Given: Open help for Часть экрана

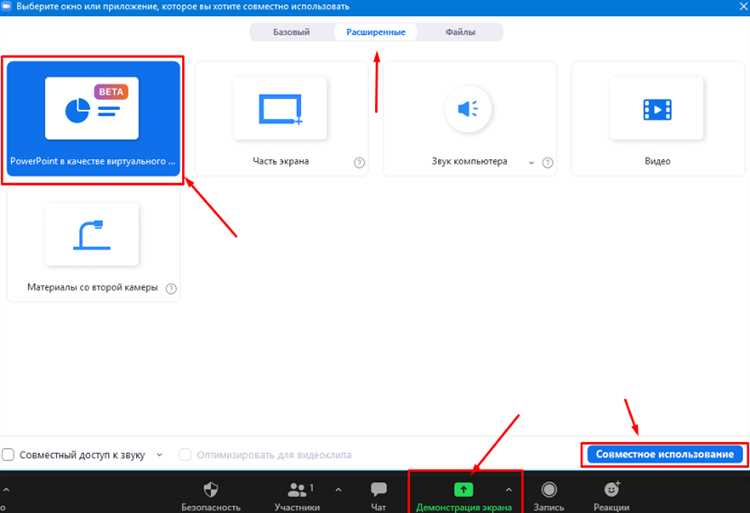Looking at the screenshot, I should [359, 163].
